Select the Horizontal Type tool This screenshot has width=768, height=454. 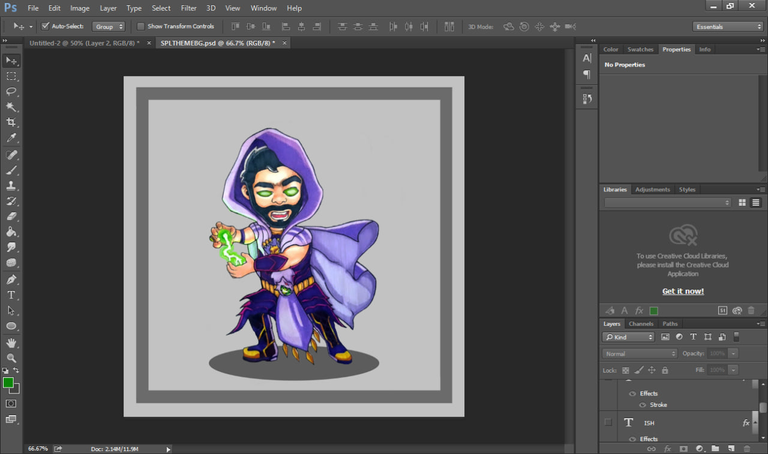[x=11, y=295]
